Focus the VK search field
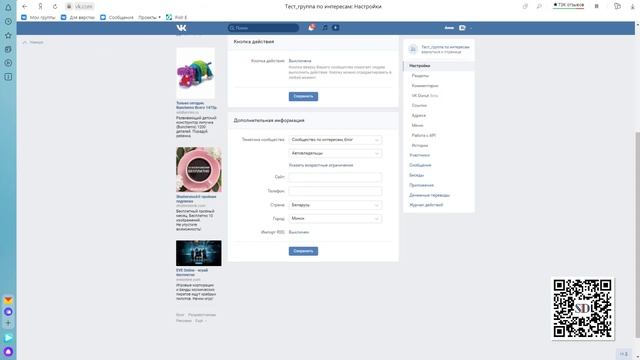Image resolution: width=640 pixels, height=360 pixels. tap(263, 28)
